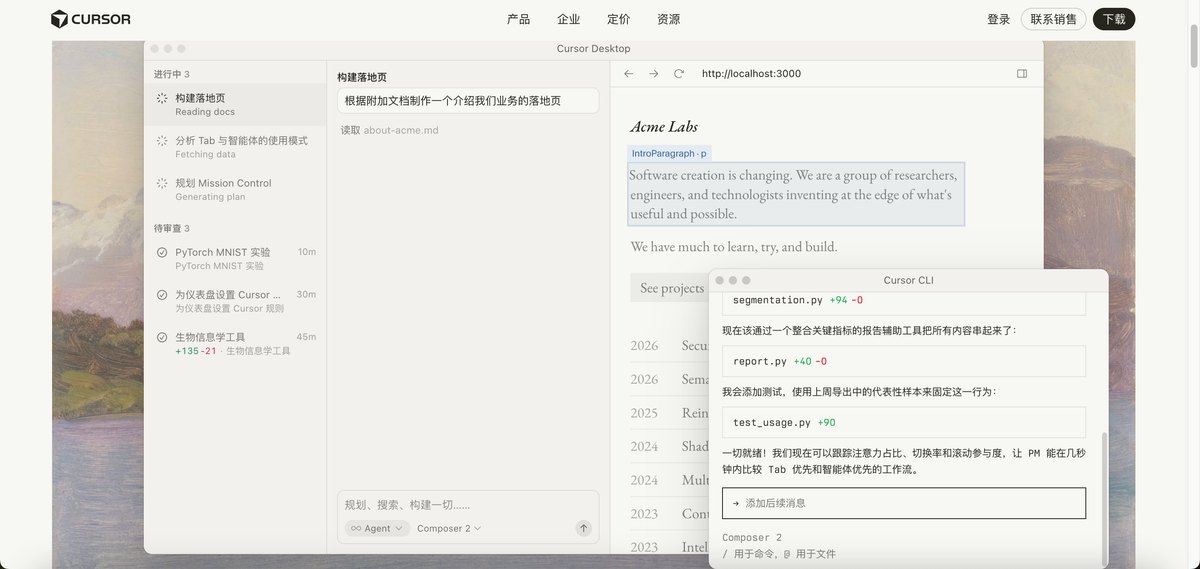Open the 产品 menu in the site header
The image size is (1200, 569).
tap(518, 19)
